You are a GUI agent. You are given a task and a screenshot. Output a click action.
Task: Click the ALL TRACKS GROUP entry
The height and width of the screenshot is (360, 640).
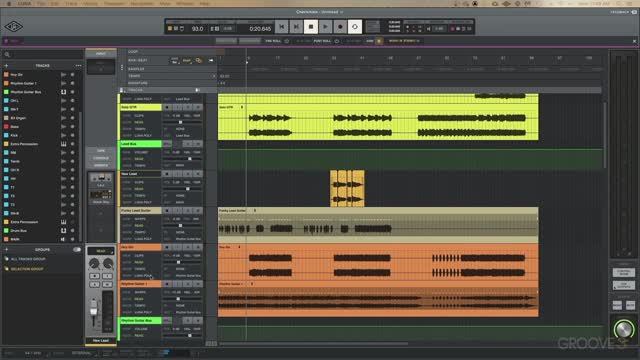point(28,259)
